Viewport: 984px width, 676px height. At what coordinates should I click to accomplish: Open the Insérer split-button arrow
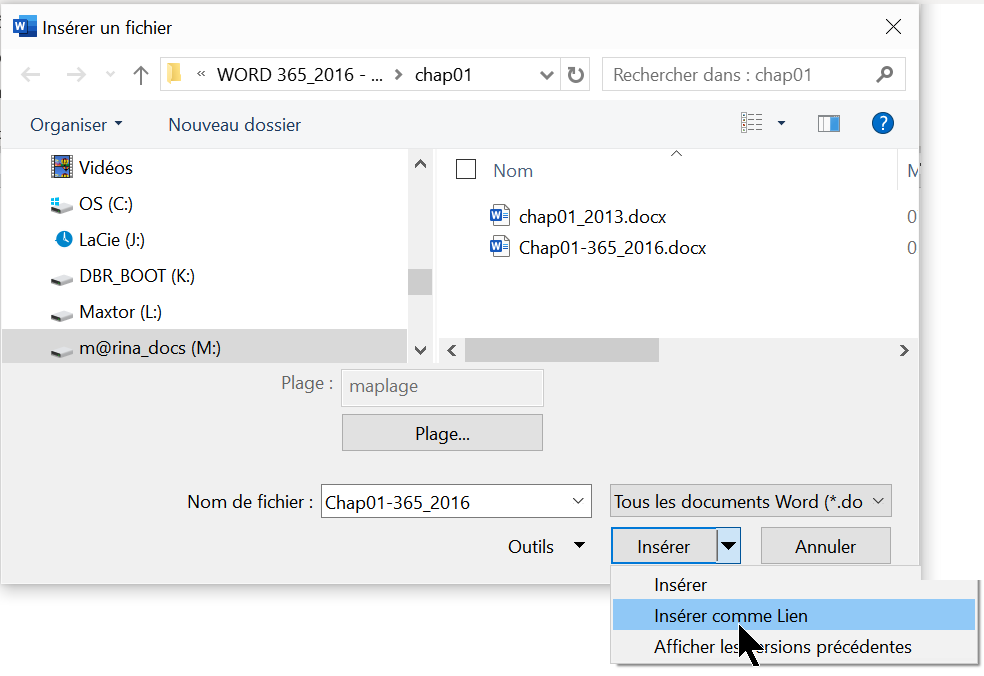pyautogui.click(x=729, y=547)
